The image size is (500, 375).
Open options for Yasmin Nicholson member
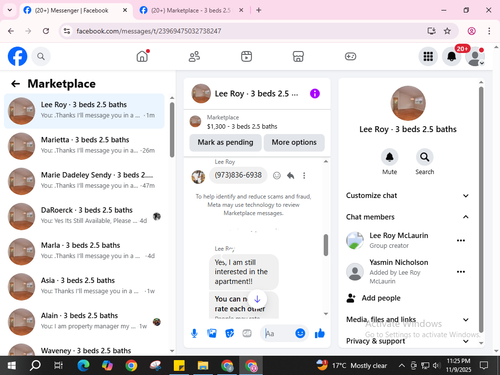pos(461,272)
